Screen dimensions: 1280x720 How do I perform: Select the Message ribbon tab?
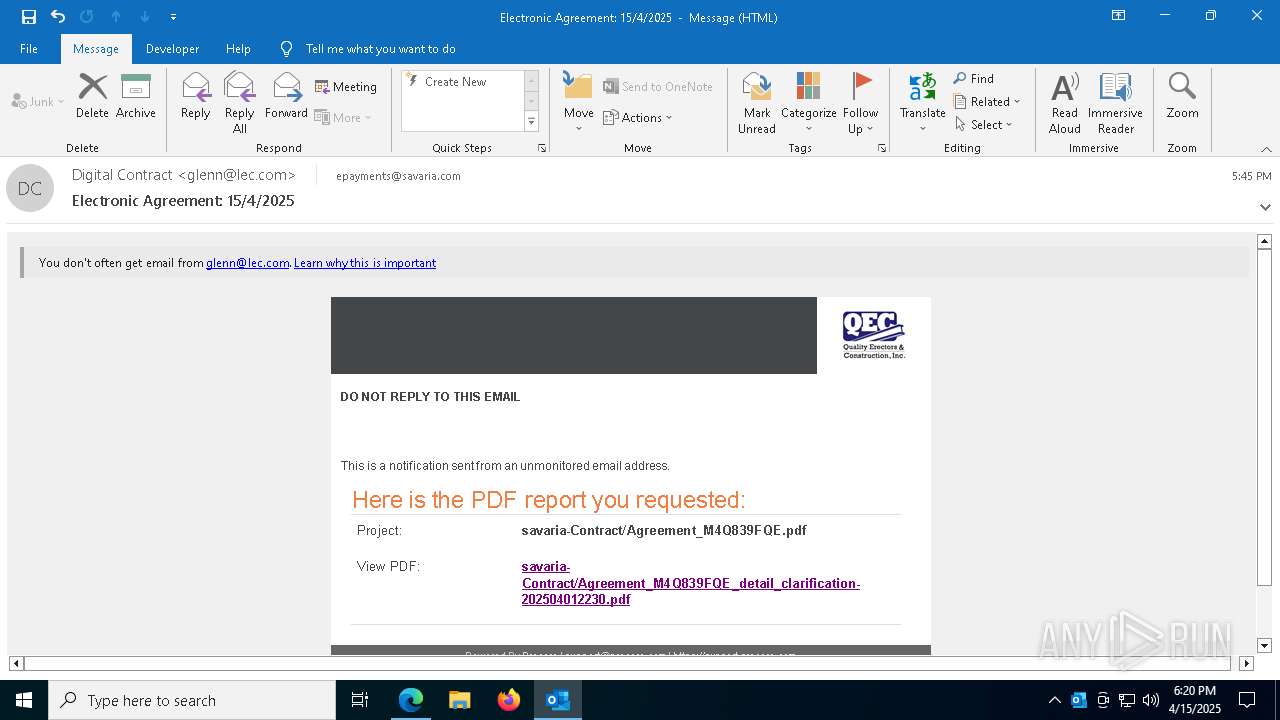point(96,49)
